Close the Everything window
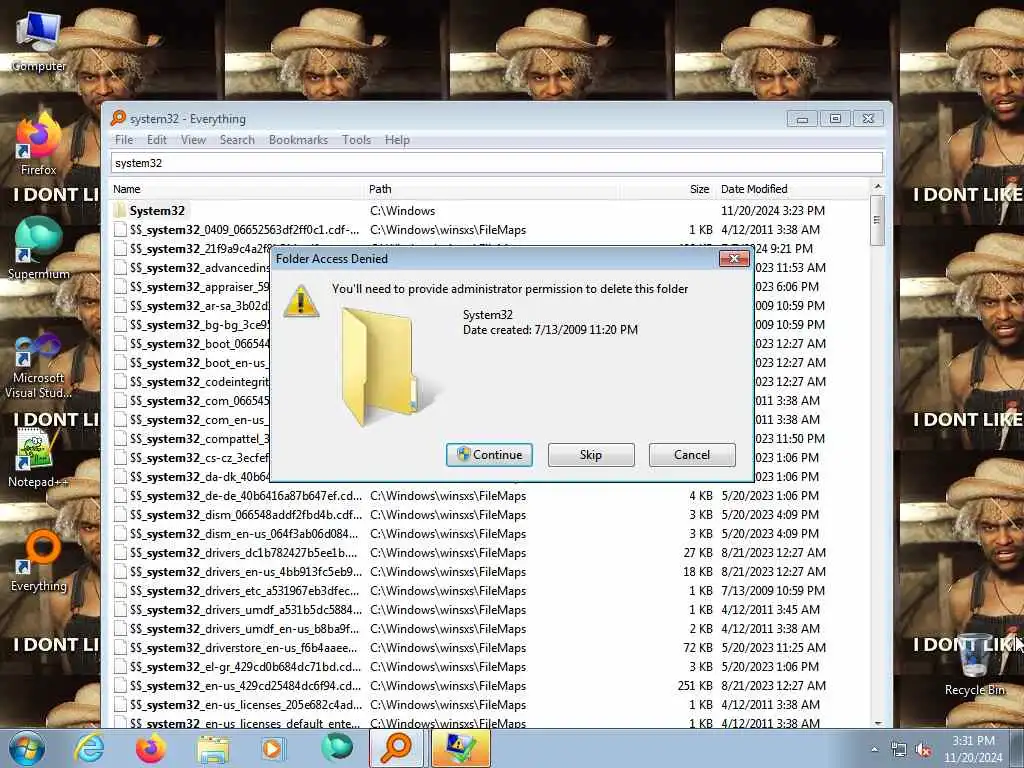 point(868,119)
